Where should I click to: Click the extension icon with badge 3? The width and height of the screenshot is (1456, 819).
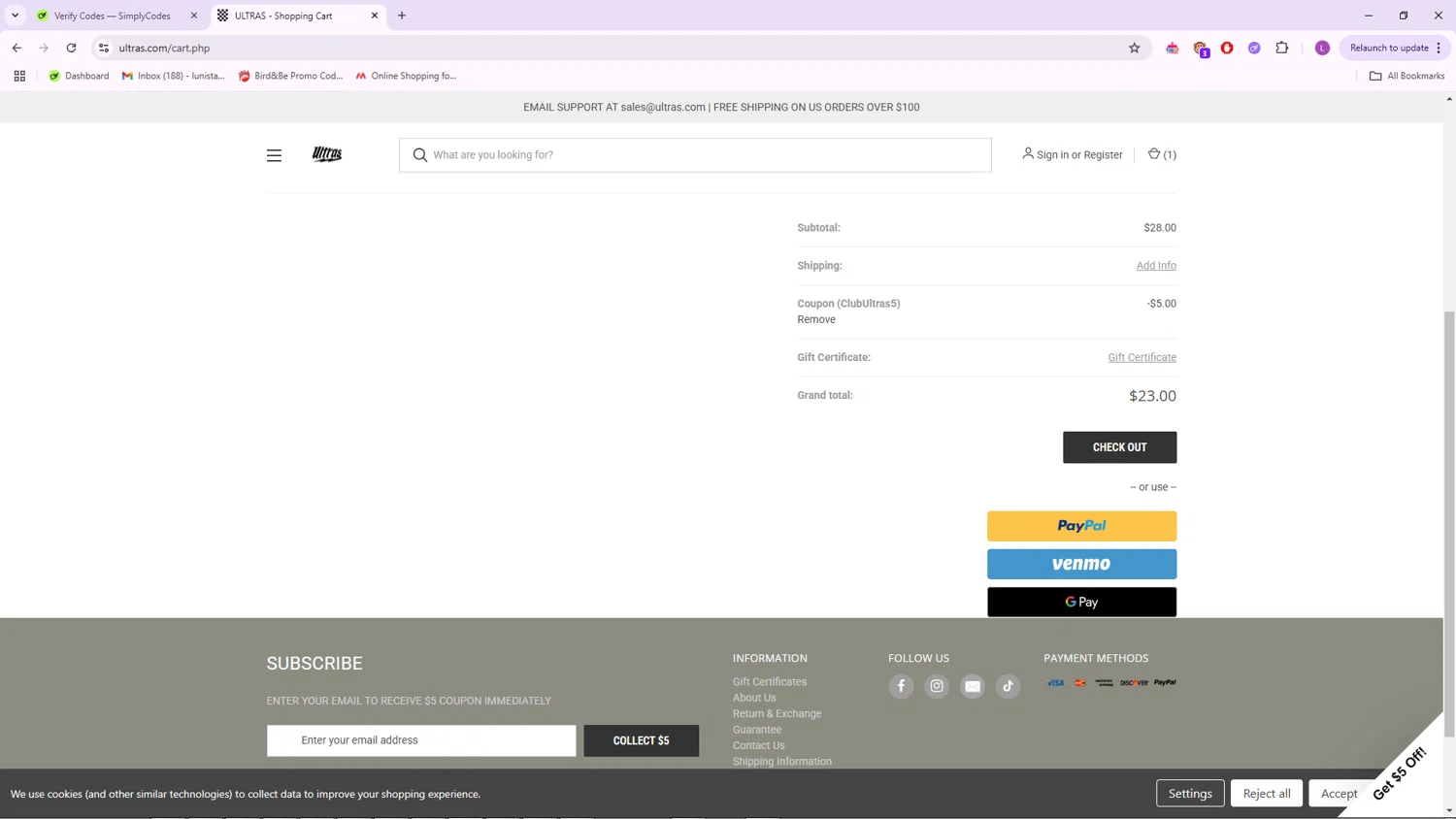tap(1201, 49)
